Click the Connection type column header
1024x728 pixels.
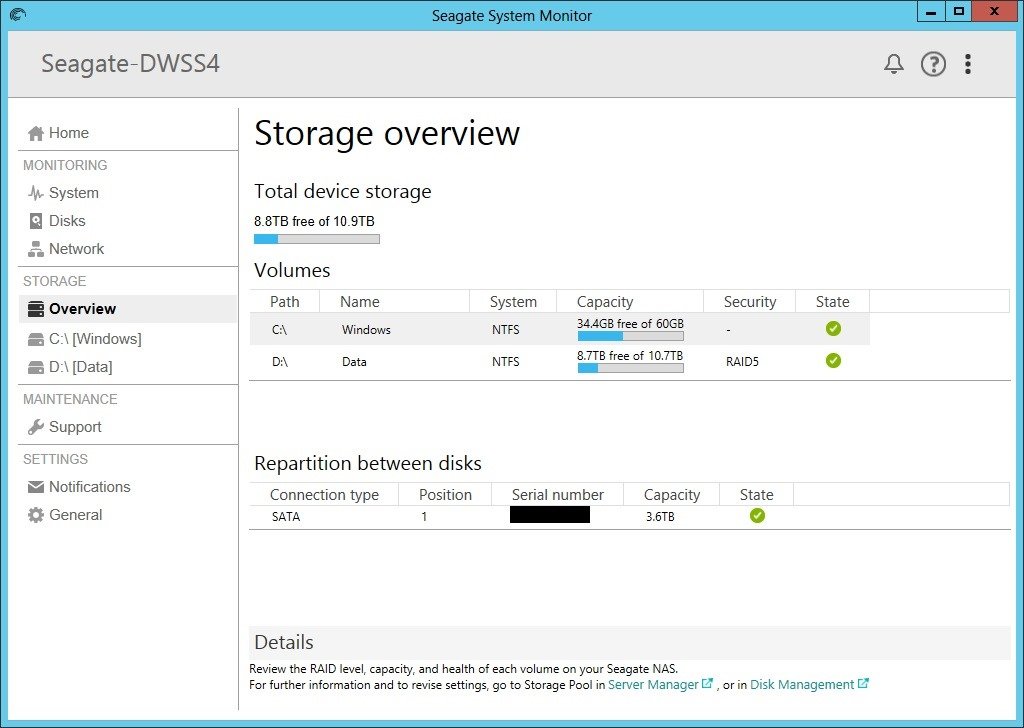pyautogui.click(x=324, y=495)
